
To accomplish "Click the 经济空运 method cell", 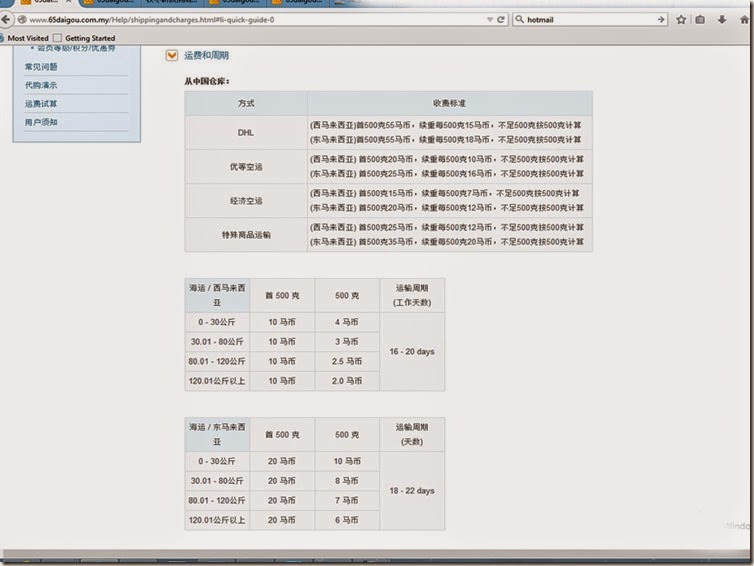I will pos(246,201).
